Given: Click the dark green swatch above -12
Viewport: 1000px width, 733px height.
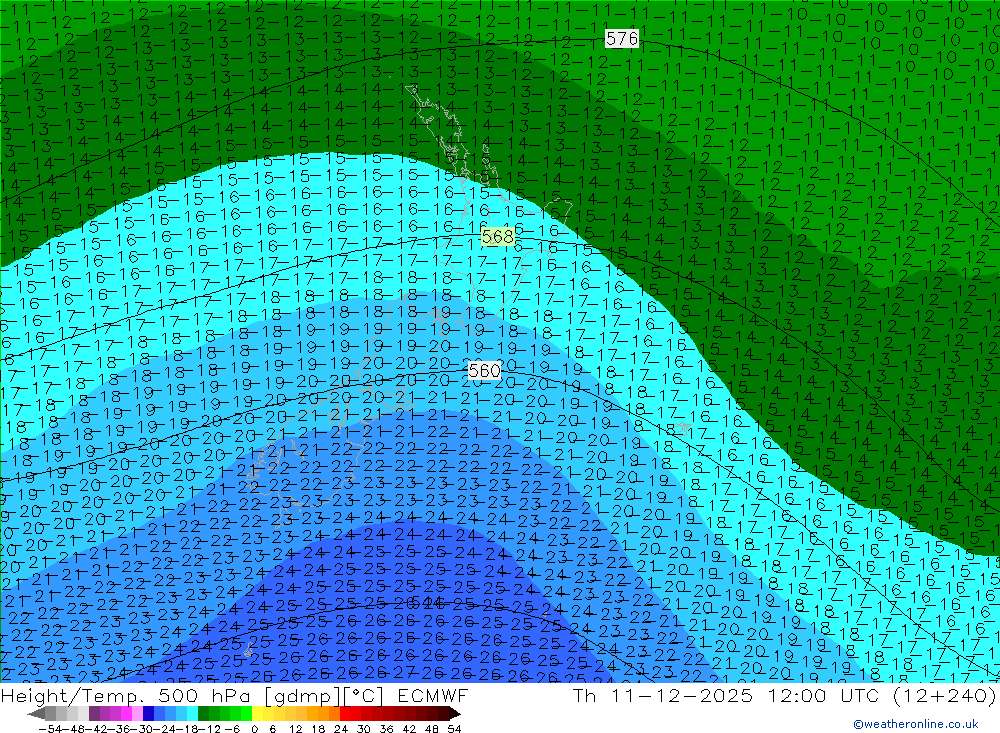Looking at the screenshot, I should (204, 714).
